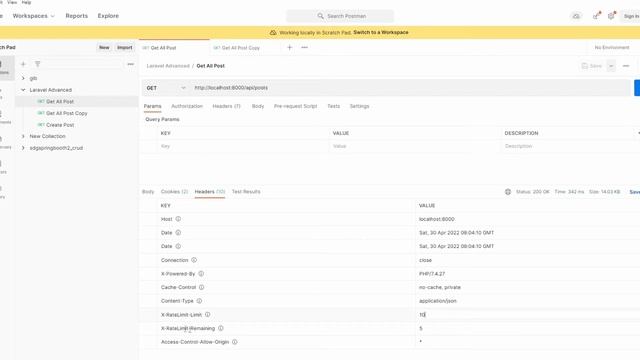Viewport: 640px width, 360px height.
Task: Open request Authorization tab
Action: coord(187,106)
